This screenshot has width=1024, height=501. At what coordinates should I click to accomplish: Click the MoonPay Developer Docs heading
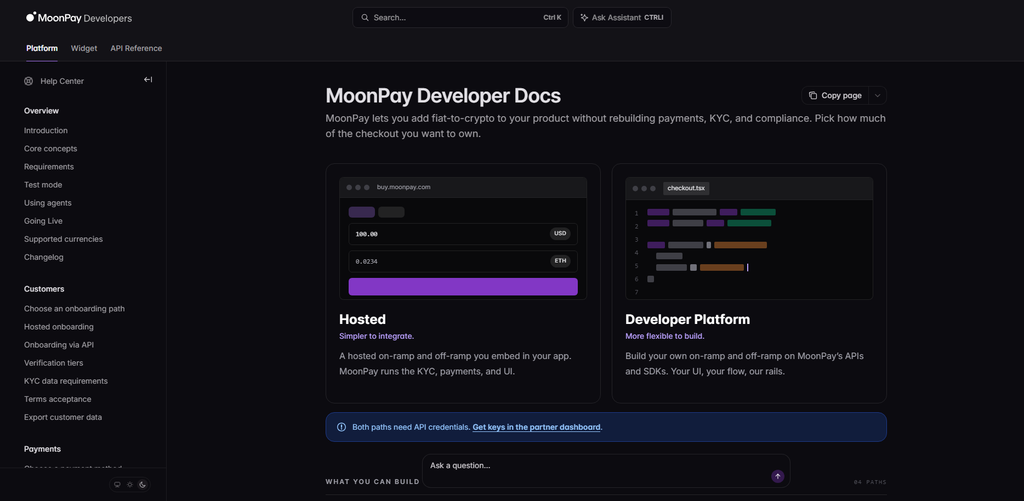pyautogui.click(x=443, y=95)
